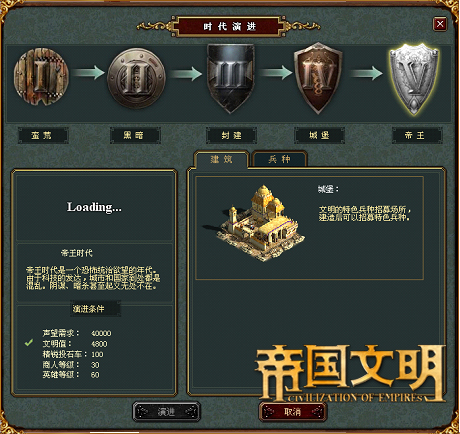Click the arrow between ages I and II
The width and height of the screenshot is (460, 434).
[x=88, y=72]
